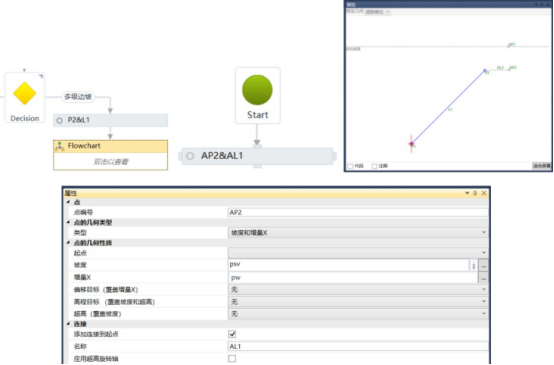Enable 注释 checkbox in preview
This screenshot has height=365, width=554.
[x=374, y=166]
